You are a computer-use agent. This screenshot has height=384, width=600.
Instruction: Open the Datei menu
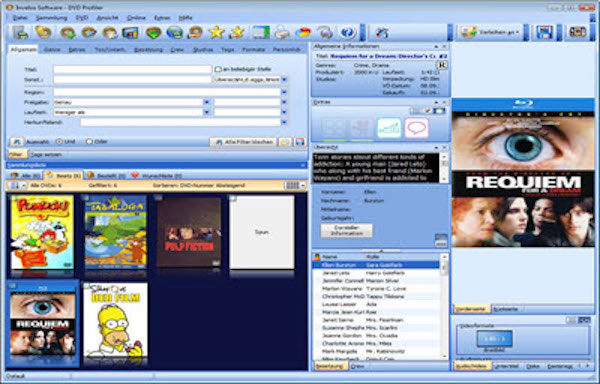[x=20, y=18]
